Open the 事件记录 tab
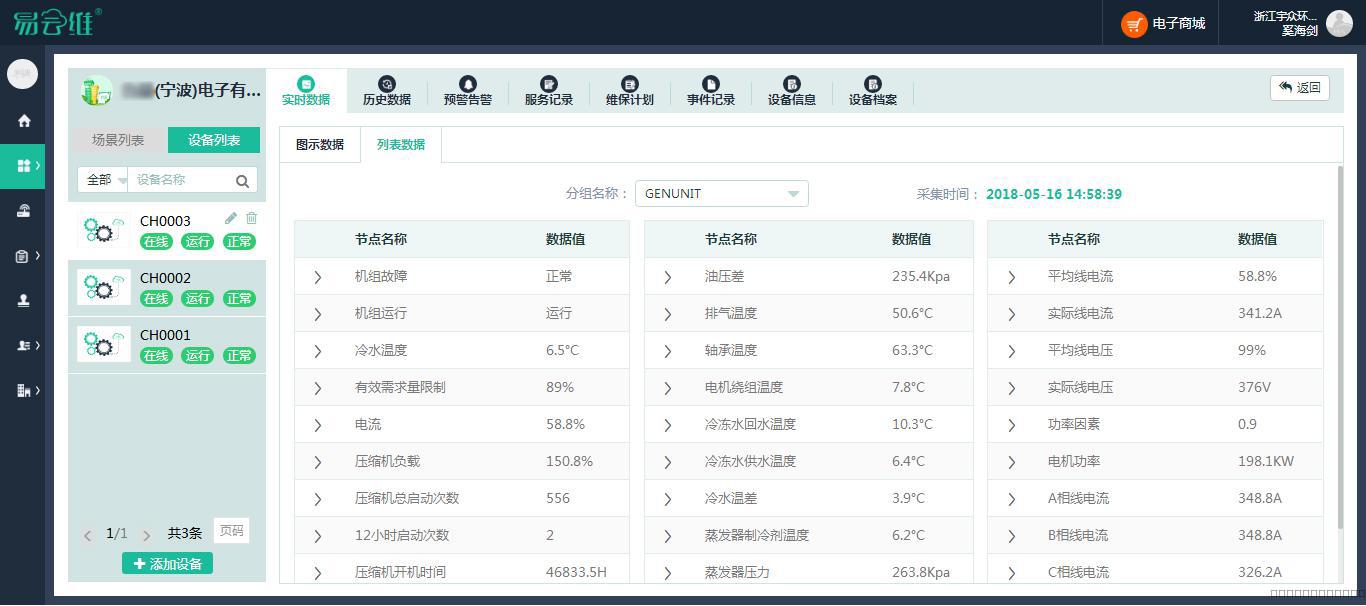The image size is (1366, 606). pyautogui.click(x=711, y=90)
